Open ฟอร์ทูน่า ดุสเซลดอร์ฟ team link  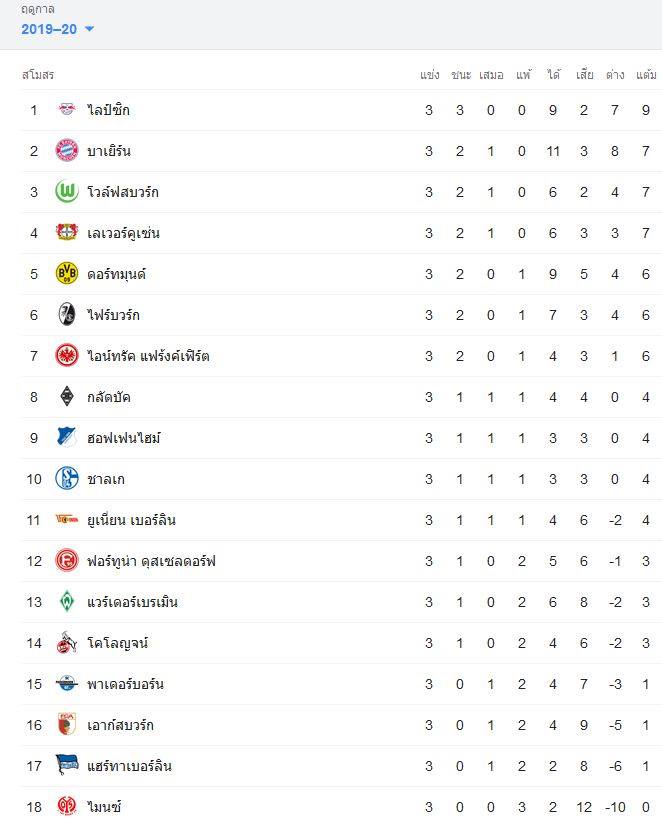tap(151, 561)
